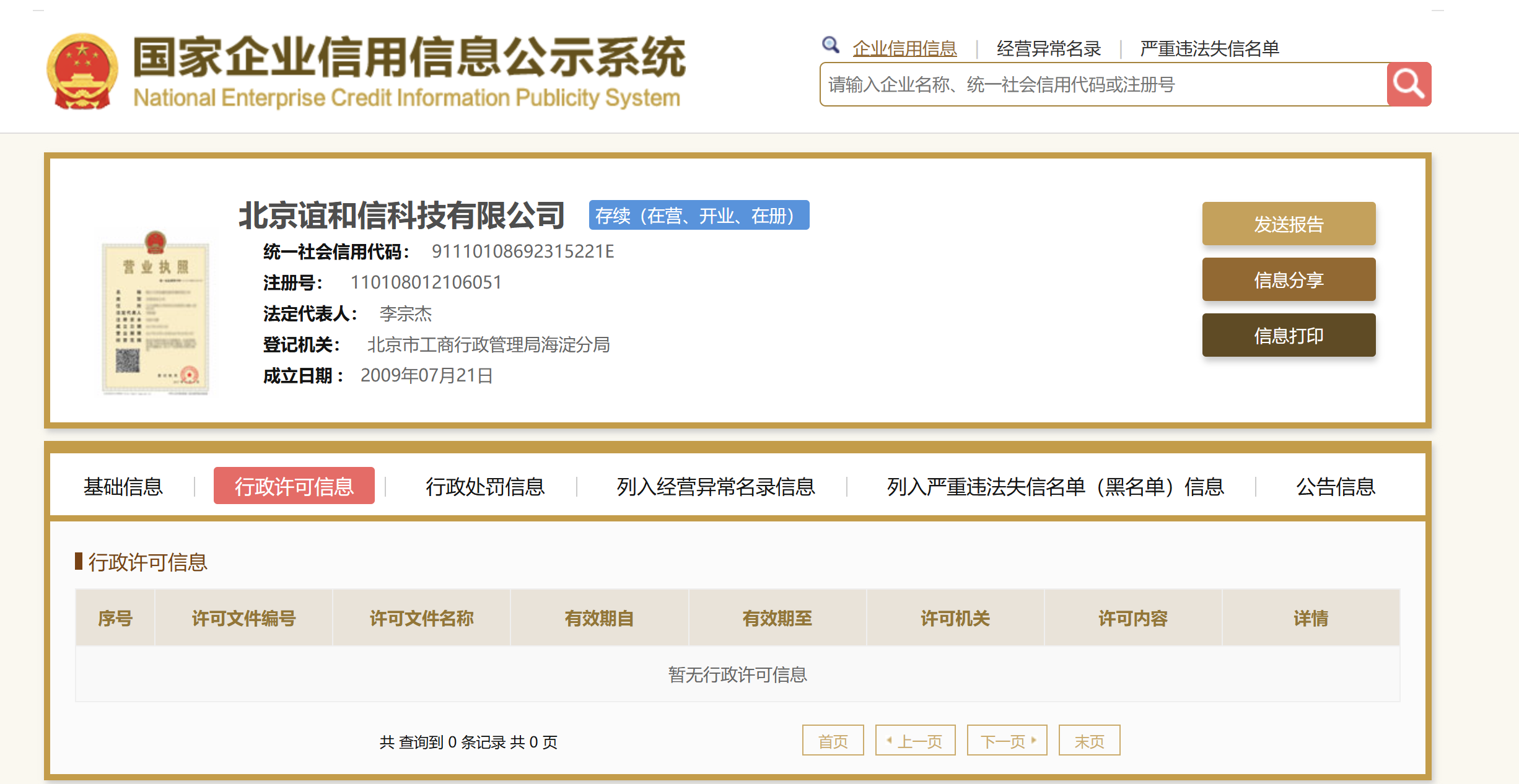This screenshot has width=1519, height=784.
Task: Select the 行政许可信息 tab
Action: [x=294, y=487]
